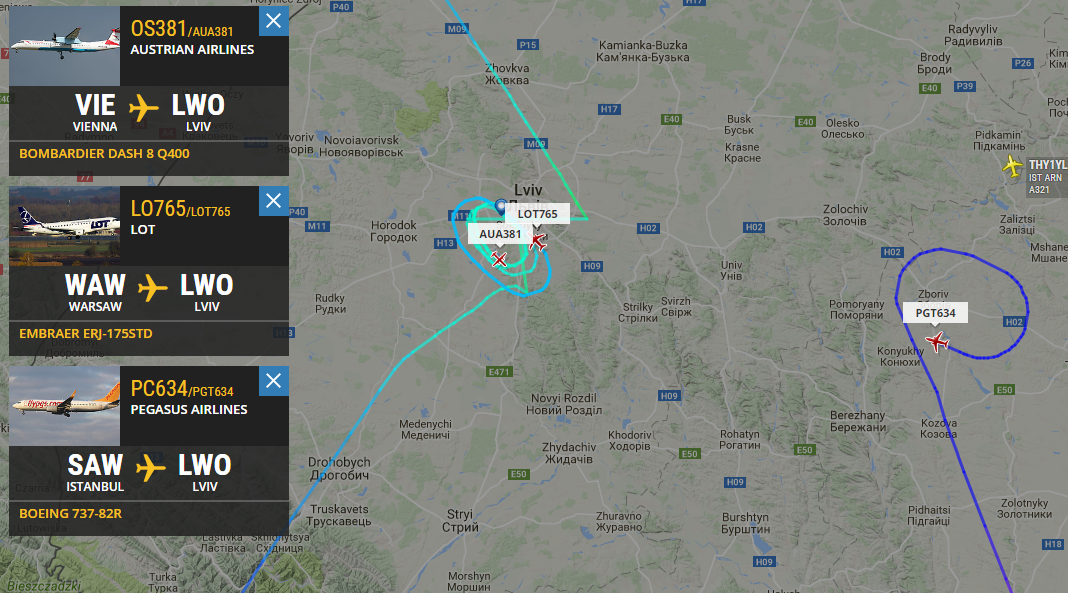Select the PGT634 aircraft icon on map
This screenshot has height=593, width=1068.
tap(937, 341)
